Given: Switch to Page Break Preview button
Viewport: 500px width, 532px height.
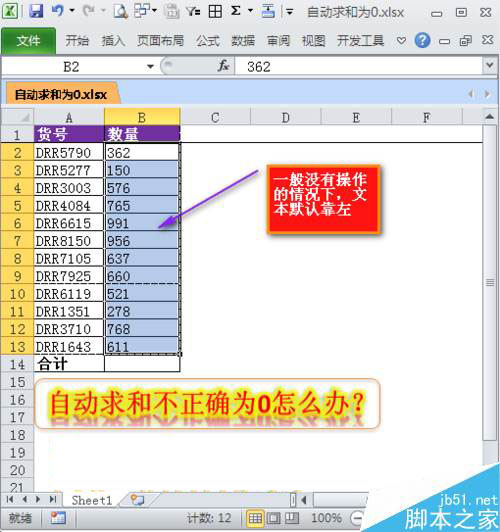Looking at the screenshot, I should point(292,518).
